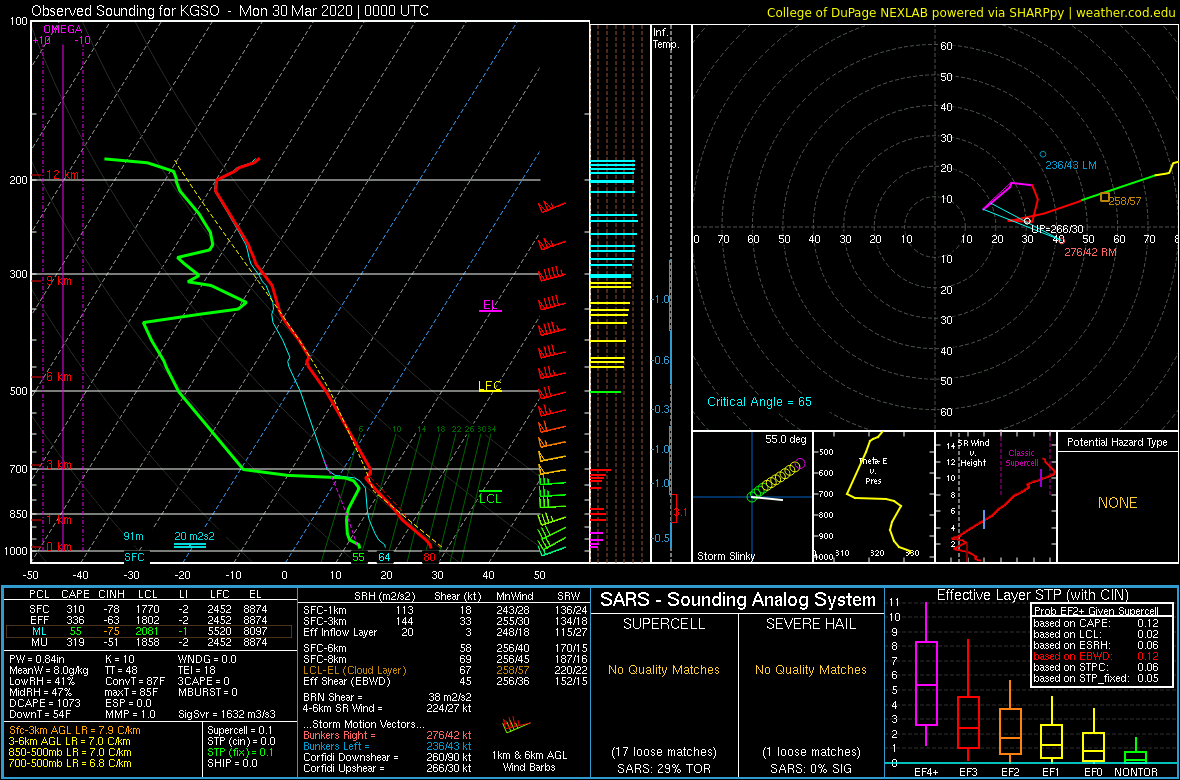
Task: Select the highlighted ML parcel row
Action: tap(149, 631)
